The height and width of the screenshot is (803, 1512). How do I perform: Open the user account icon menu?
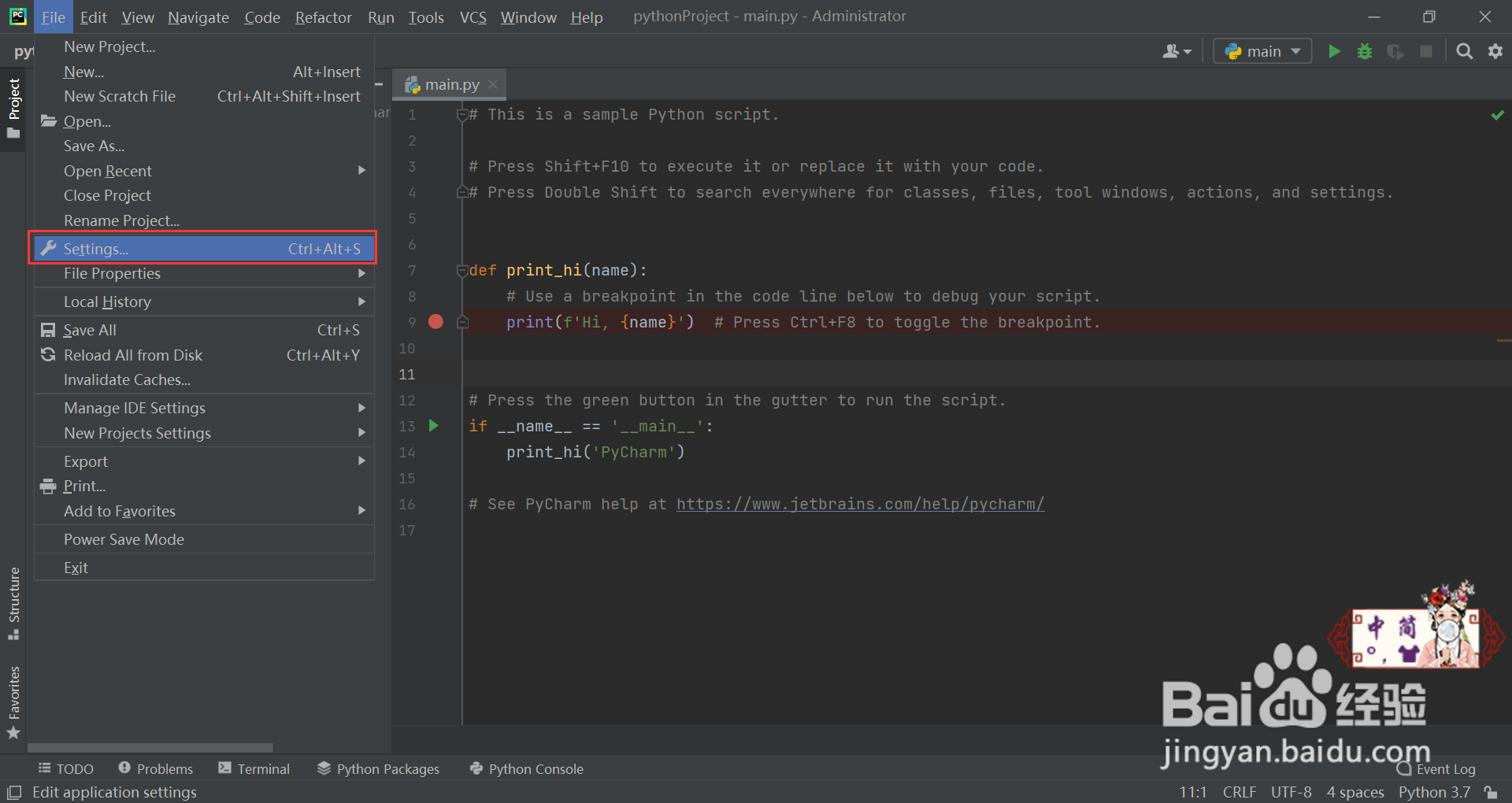tap(1177, 51)
